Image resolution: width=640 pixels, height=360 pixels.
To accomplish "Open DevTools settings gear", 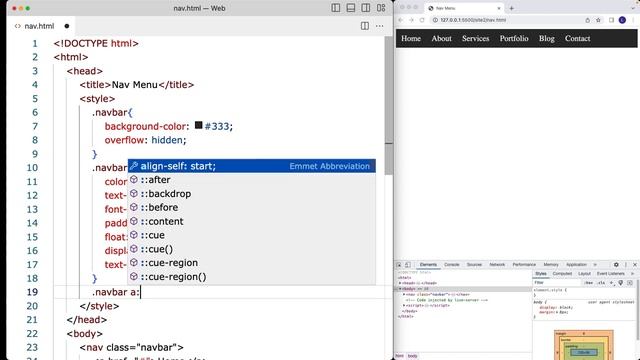I will tap(616, 264).
